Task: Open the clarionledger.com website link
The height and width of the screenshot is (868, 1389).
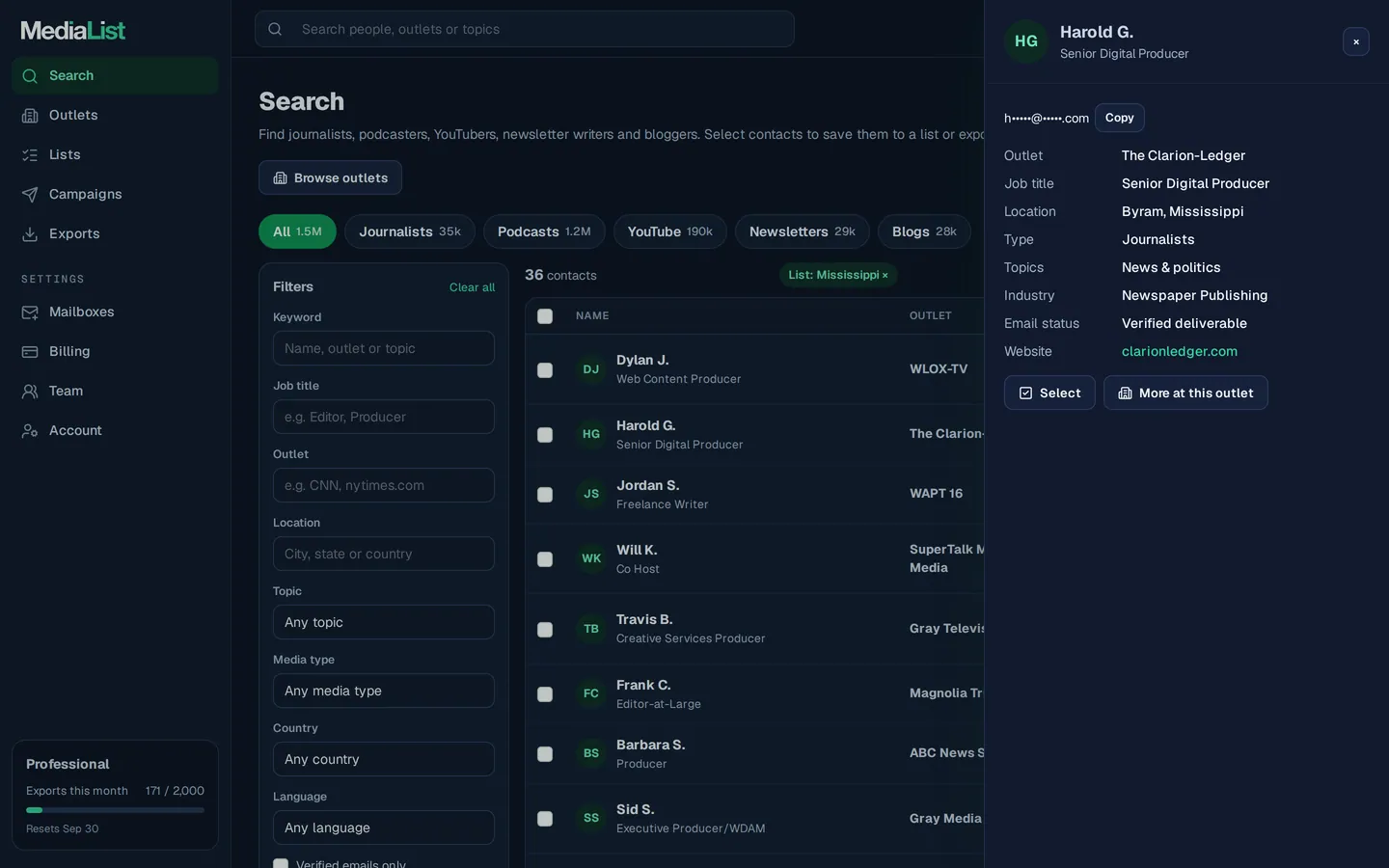Action: pyautogui.click(x=1180, y=351)
